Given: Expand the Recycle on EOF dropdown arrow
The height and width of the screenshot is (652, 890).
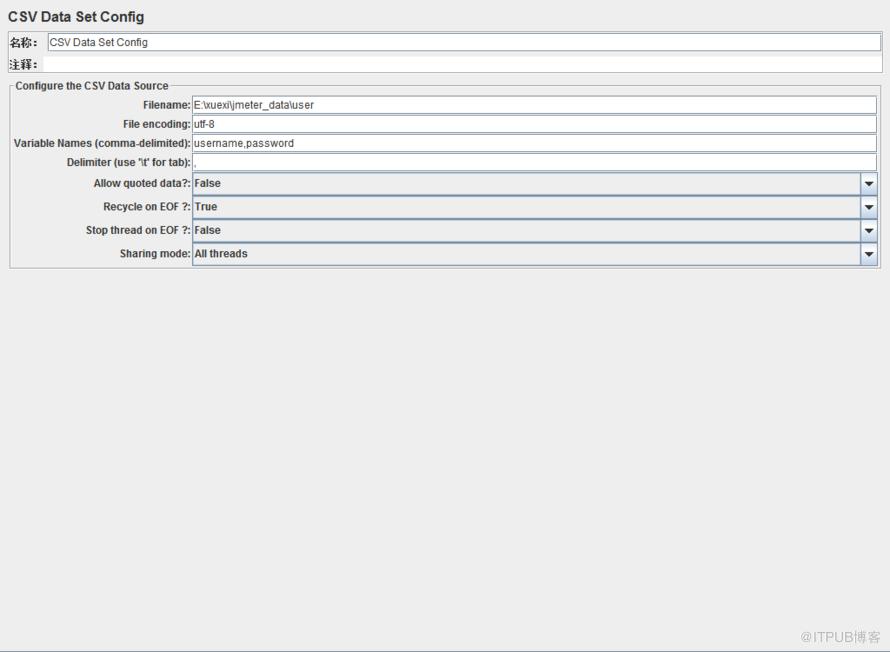Looking at the screenshot, I should (x=868, y=207).
